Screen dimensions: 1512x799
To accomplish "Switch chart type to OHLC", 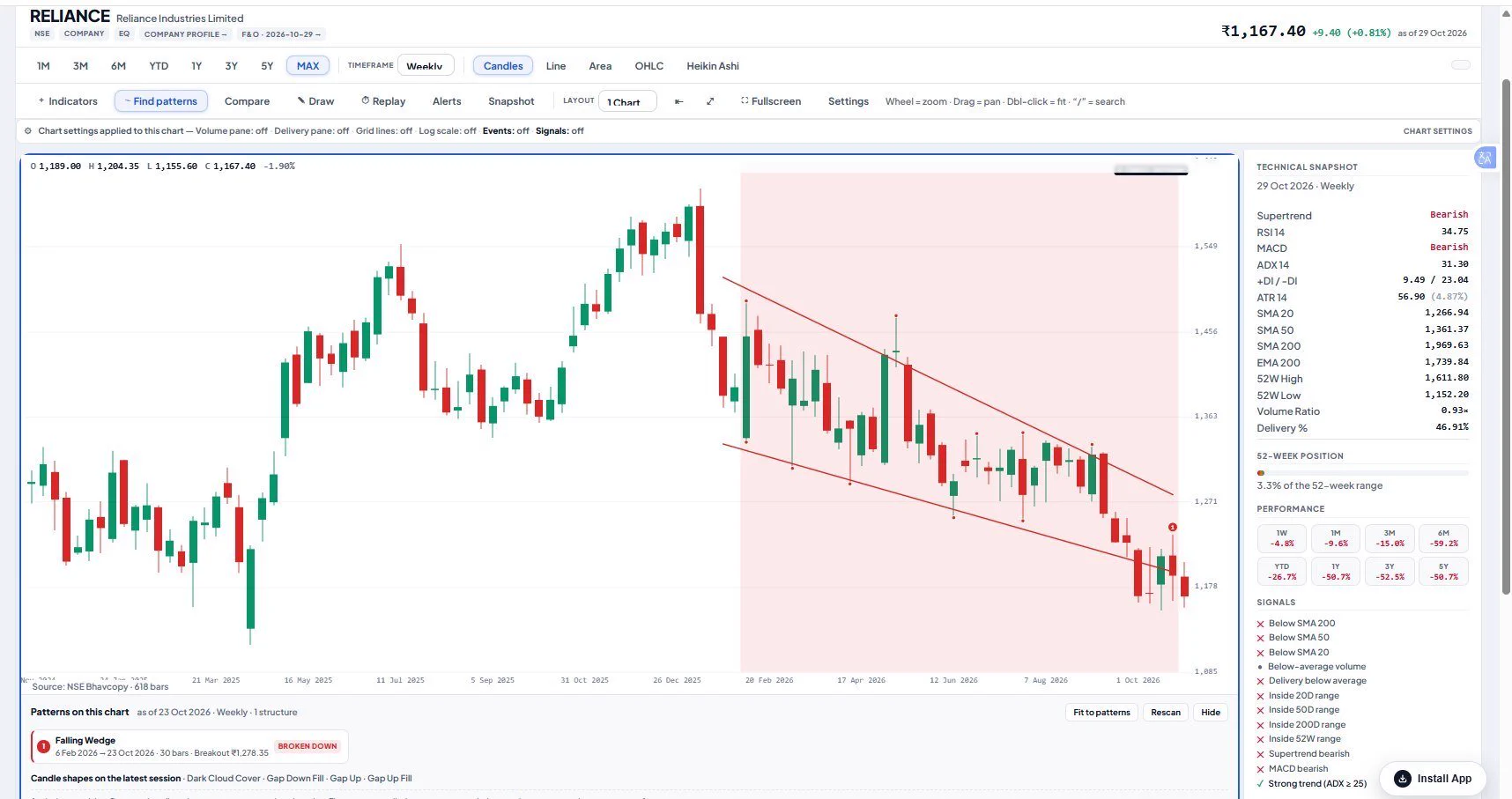I will click(649, 66).
